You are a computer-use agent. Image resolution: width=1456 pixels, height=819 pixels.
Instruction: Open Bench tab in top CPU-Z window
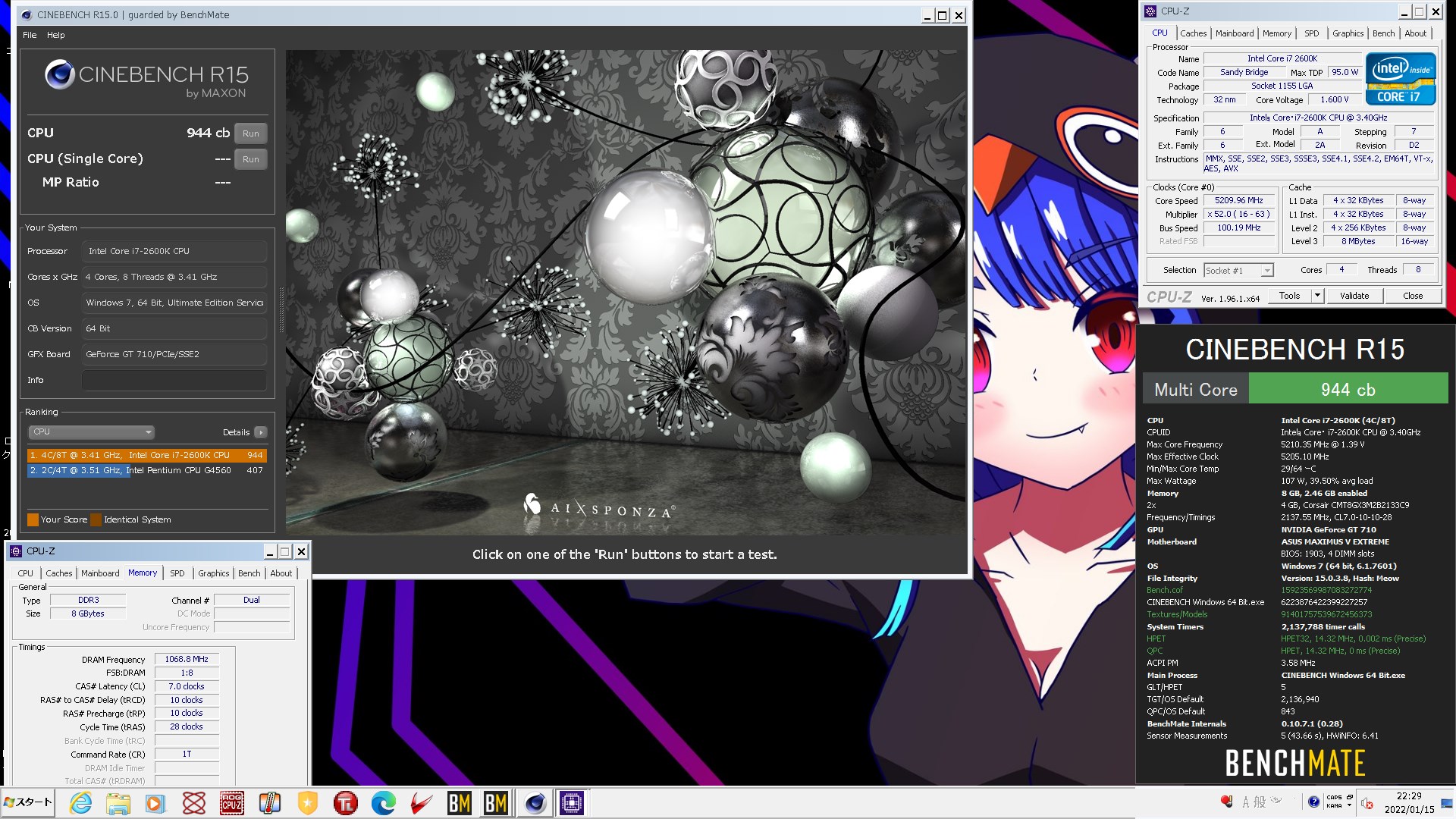tap(1383, 33)
